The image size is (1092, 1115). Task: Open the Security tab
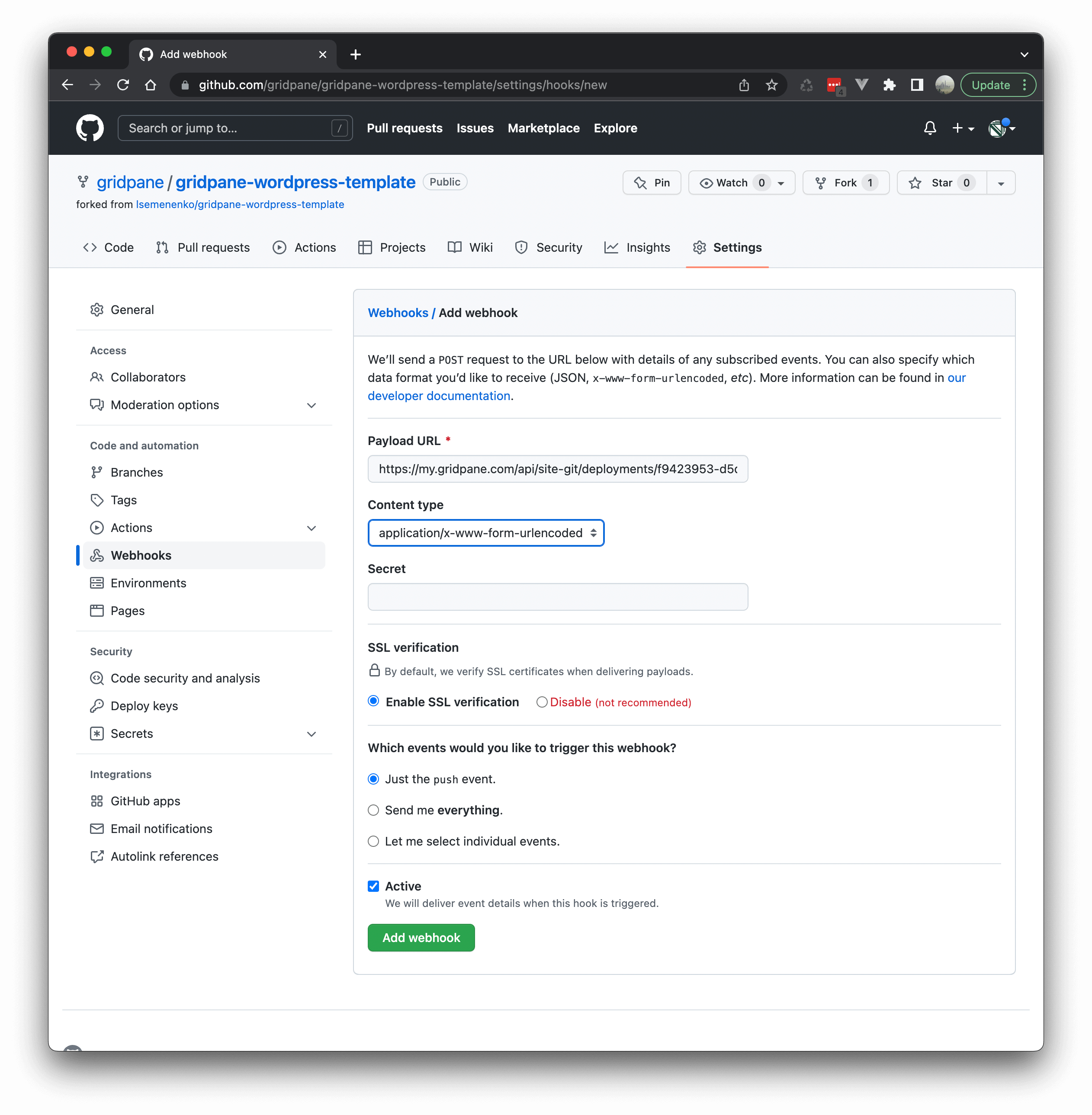548,248
